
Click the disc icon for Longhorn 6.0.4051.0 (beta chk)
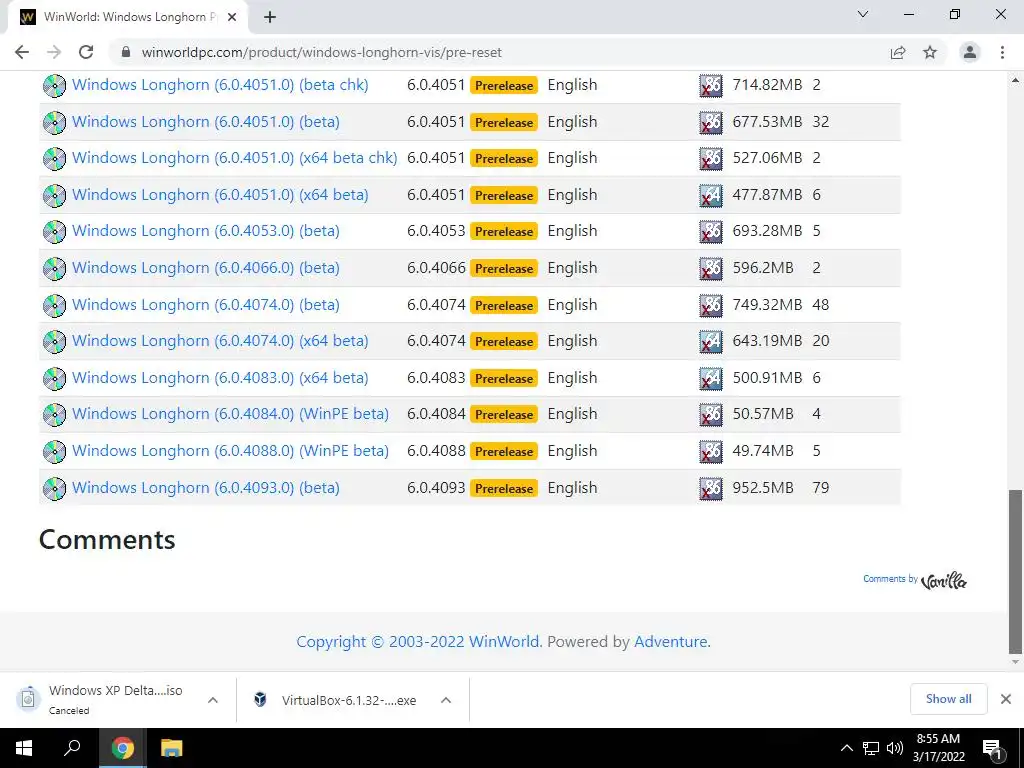click(54, 86)
